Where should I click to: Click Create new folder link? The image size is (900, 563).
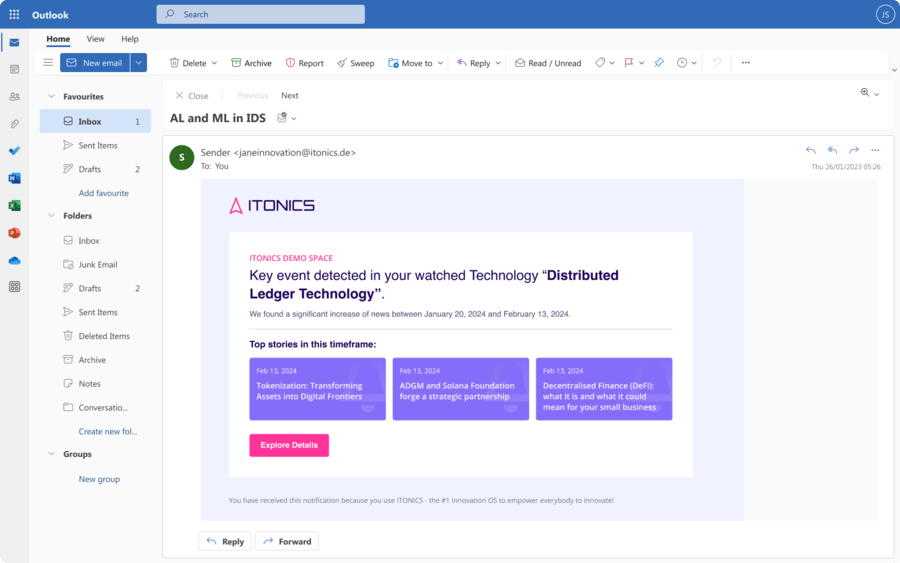(x=108, y=432)
